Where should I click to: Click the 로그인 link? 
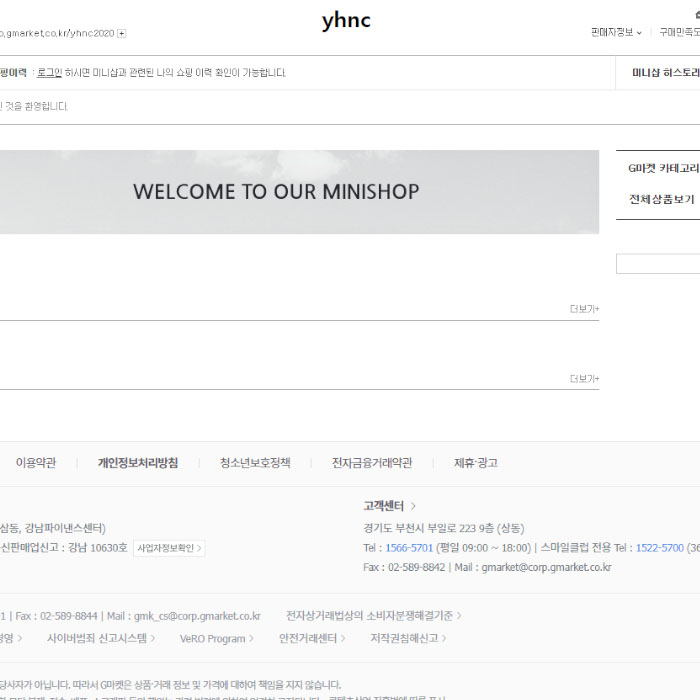(x=49, y=73)
